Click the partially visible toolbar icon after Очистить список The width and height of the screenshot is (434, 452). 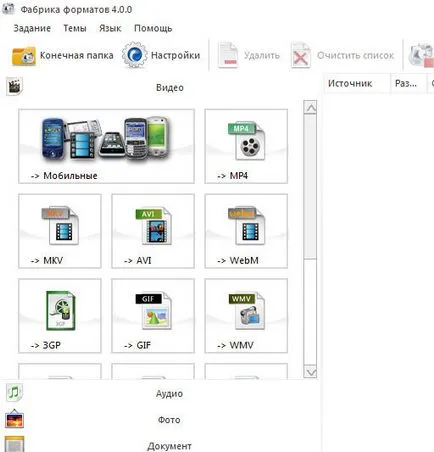click(422, 55)
